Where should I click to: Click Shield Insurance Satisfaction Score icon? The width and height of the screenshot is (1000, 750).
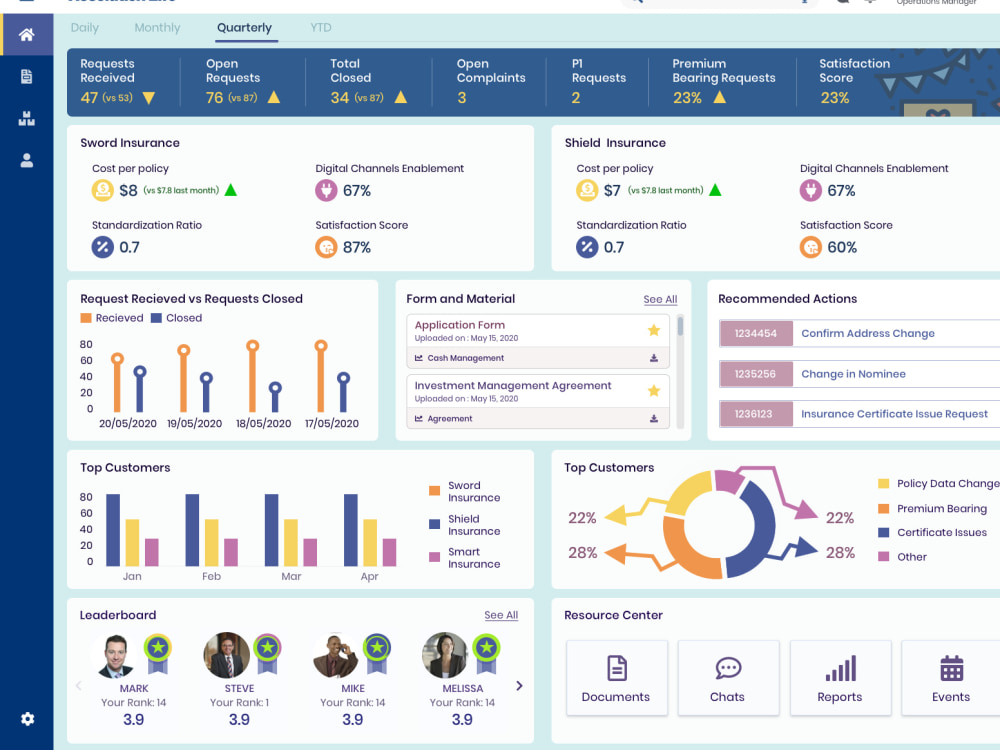(811, 247)
